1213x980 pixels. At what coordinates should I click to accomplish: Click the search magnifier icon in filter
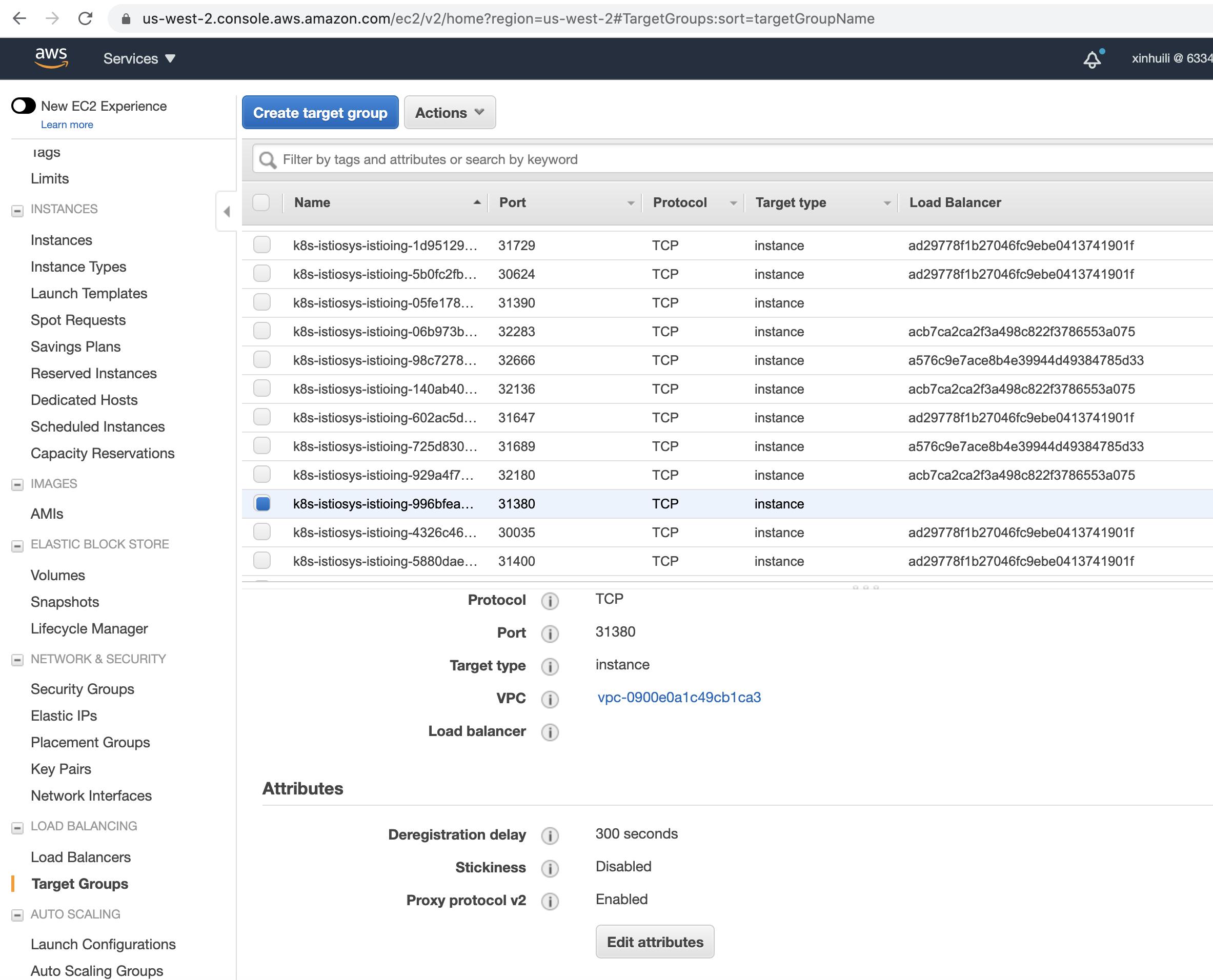[x=268, y=160]
